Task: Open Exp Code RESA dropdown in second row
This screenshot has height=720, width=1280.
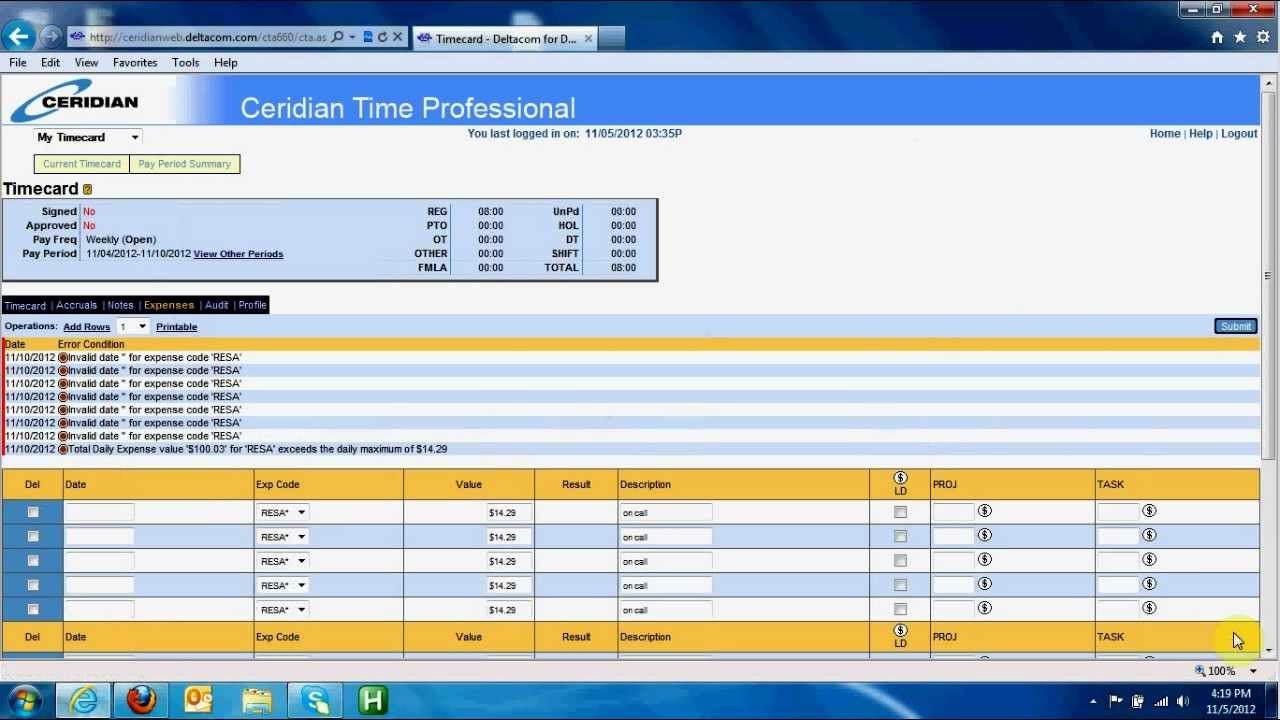Action: [282, 537]
